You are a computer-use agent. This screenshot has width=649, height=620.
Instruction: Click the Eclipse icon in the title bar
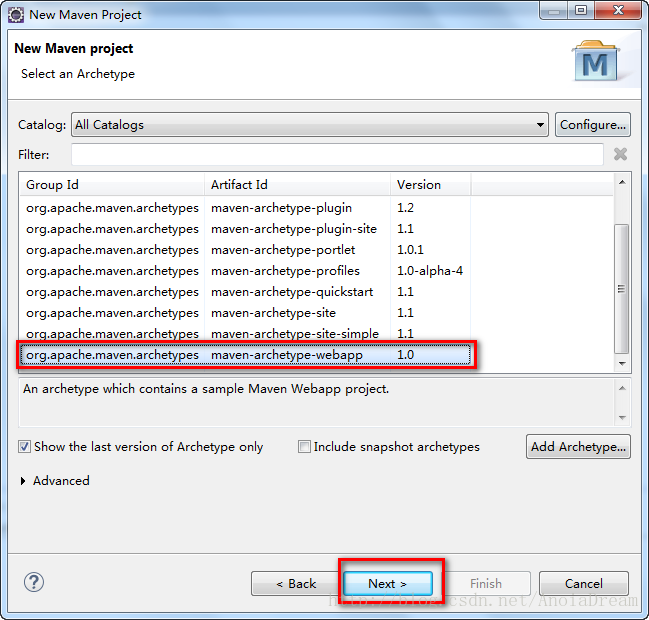click(16, 15)
